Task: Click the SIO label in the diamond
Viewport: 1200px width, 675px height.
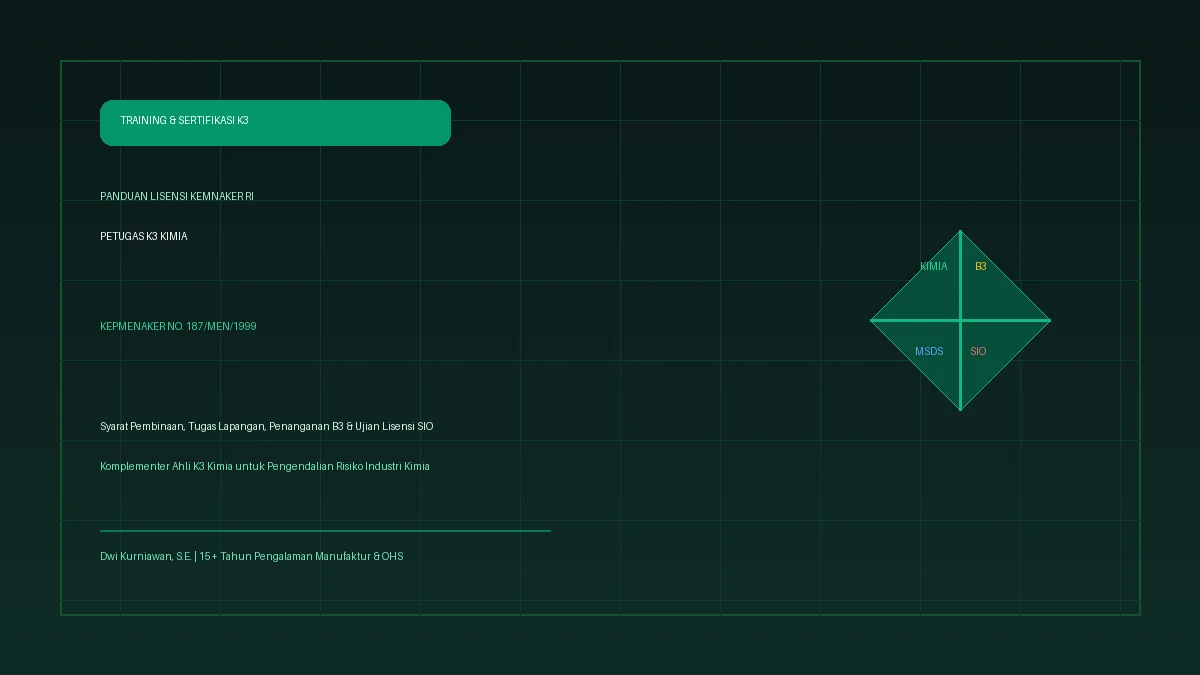Action: [x=978, y=352]
